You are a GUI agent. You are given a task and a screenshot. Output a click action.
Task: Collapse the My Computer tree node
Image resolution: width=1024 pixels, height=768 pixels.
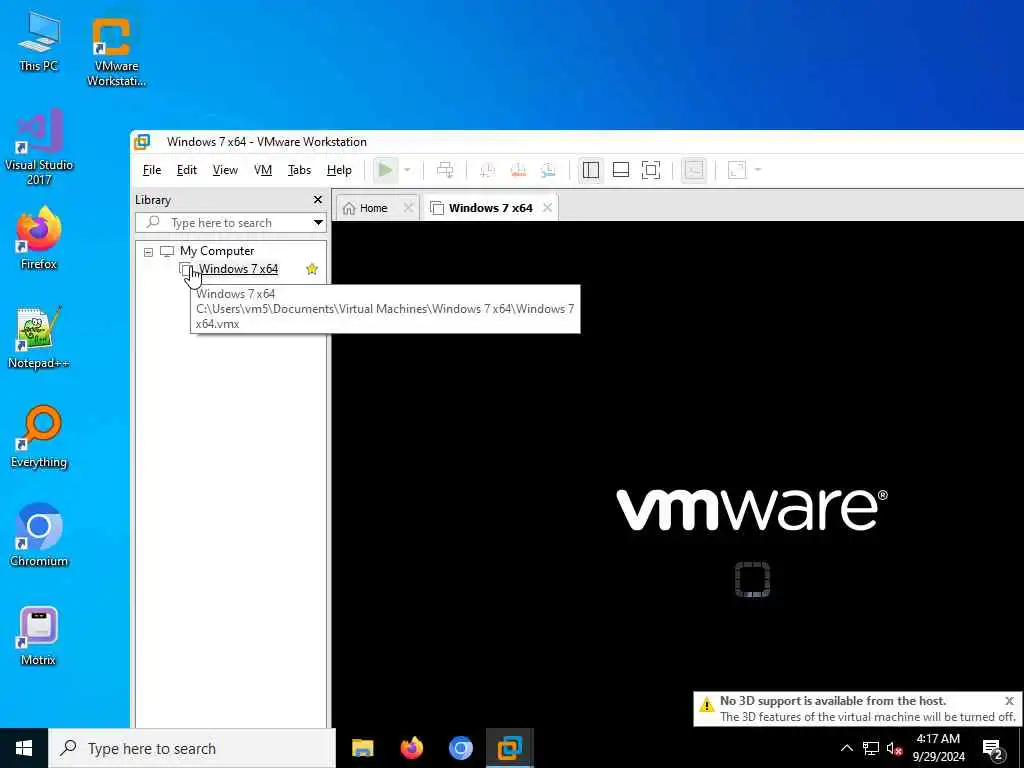pyautogui.click(x=148, y=251)
